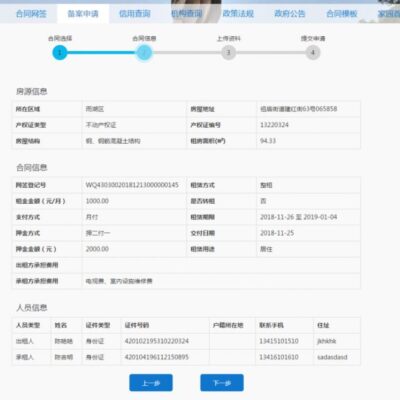
Task: Click the address value sadasdasd
Action: (x=332, y=357)
